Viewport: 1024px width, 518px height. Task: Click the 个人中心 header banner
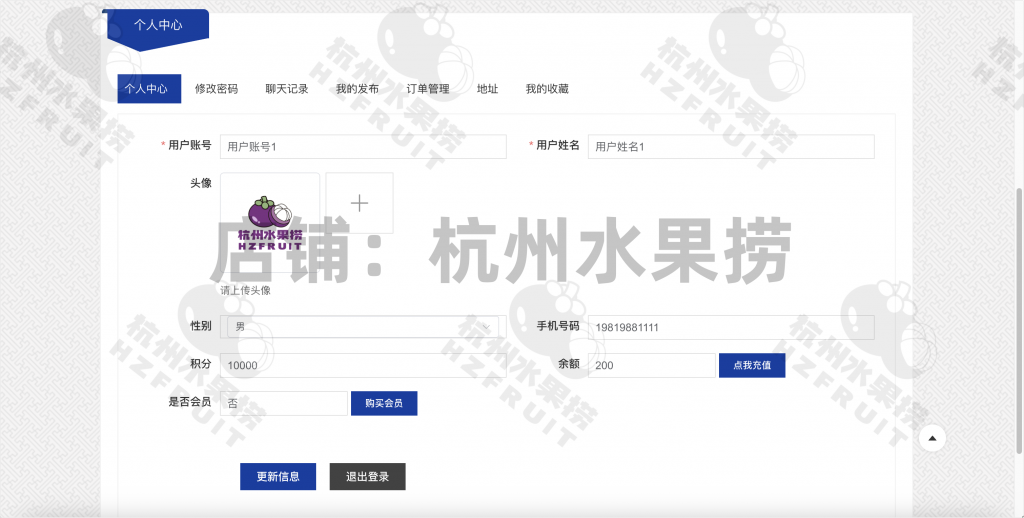pos(157,29)
